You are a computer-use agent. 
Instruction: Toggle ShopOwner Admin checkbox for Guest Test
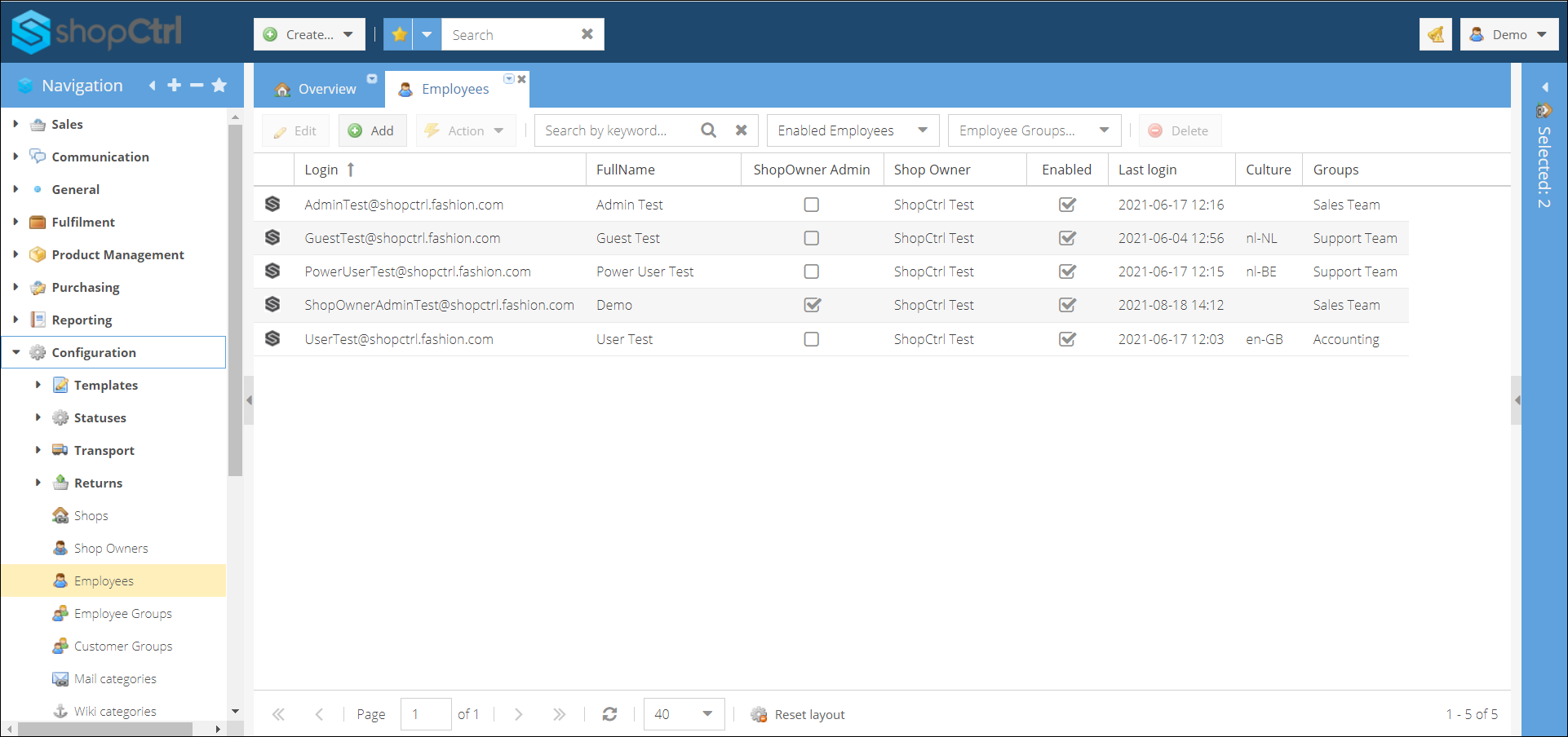(812, 238)
